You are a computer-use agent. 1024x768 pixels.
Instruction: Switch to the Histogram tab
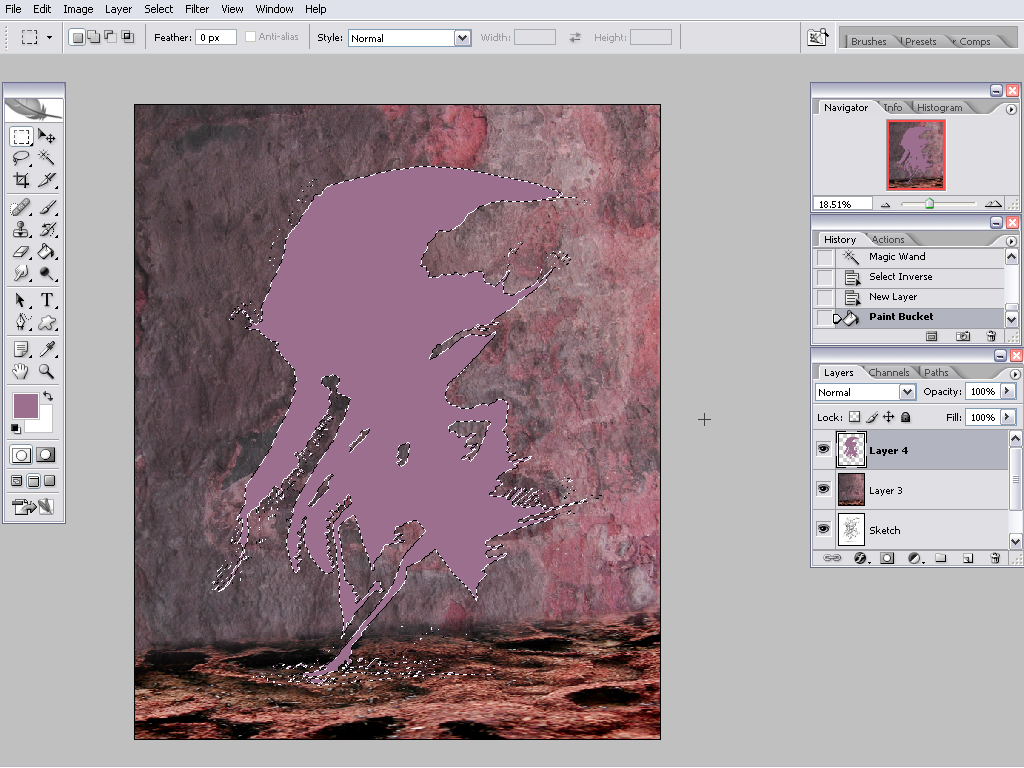tap(939, 107)
